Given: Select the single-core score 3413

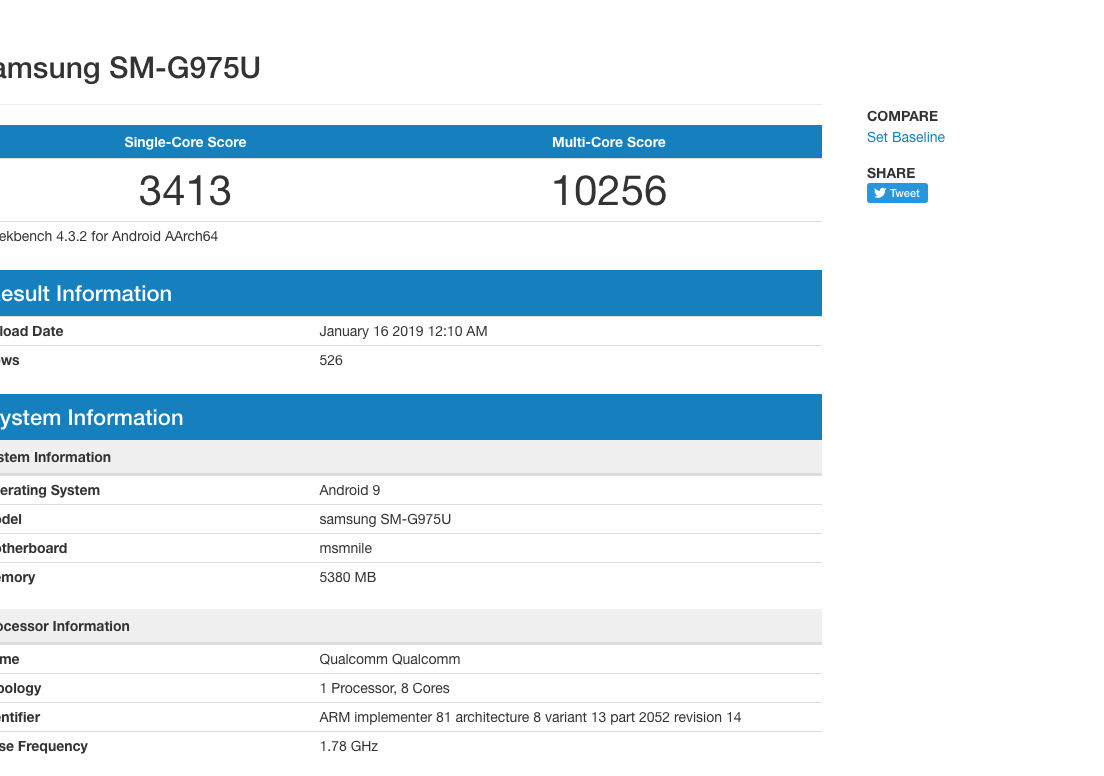Looking at the screenshot, I should 185,190.
